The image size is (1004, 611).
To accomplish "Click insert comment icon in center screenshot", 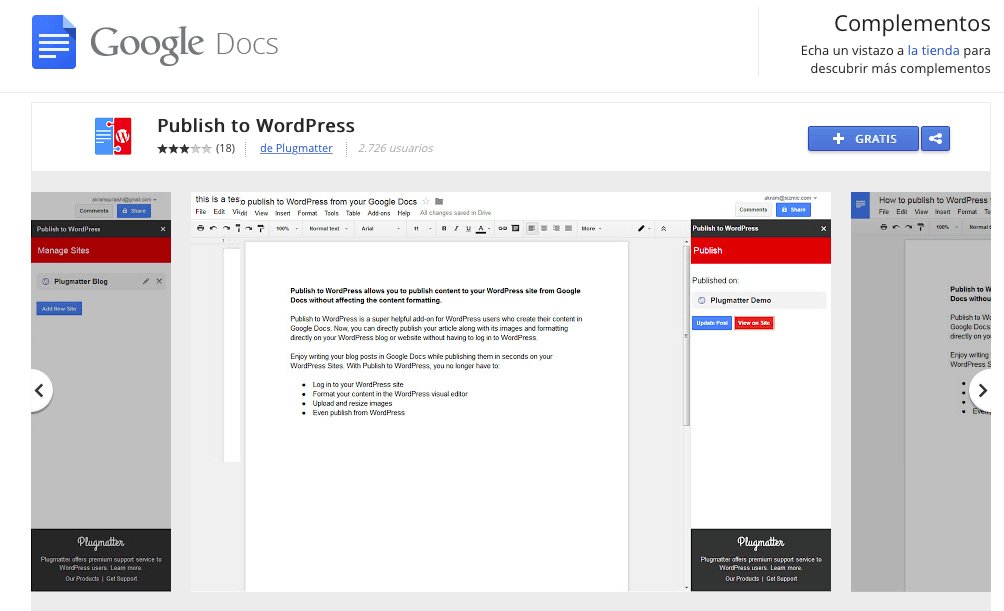I will [x=515, y=228].
